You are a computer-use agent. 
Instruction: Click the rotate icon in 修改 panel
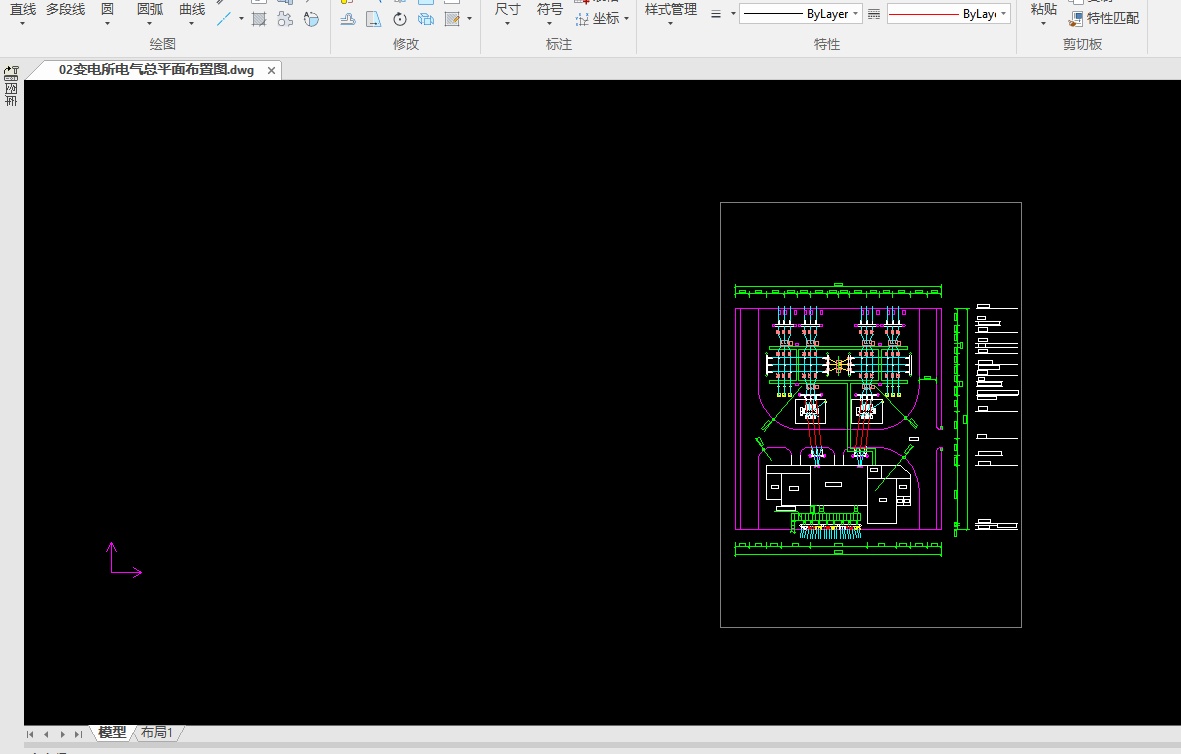tap(400, 19)
